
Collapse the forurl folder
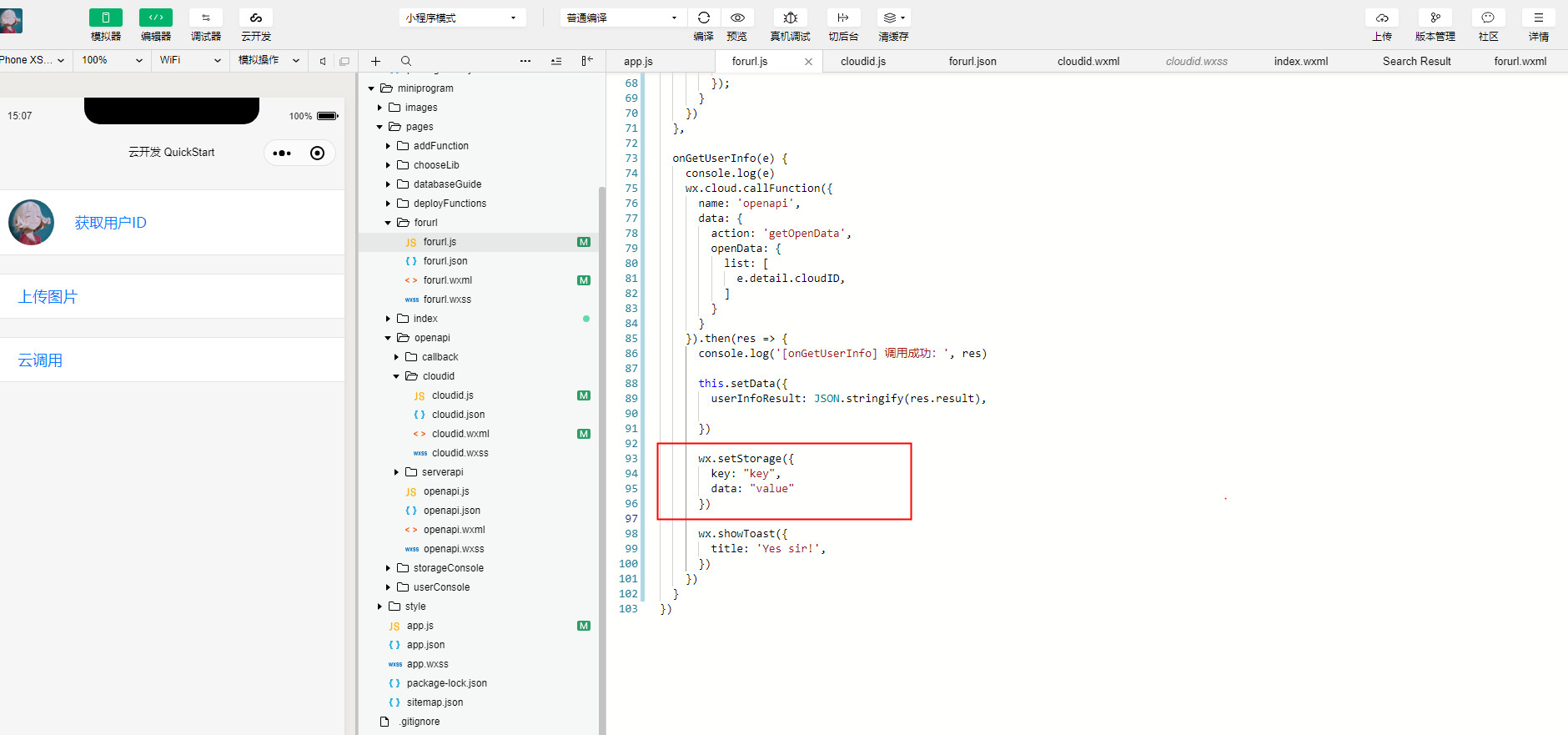pyautogui.click(x=388, y=223)
